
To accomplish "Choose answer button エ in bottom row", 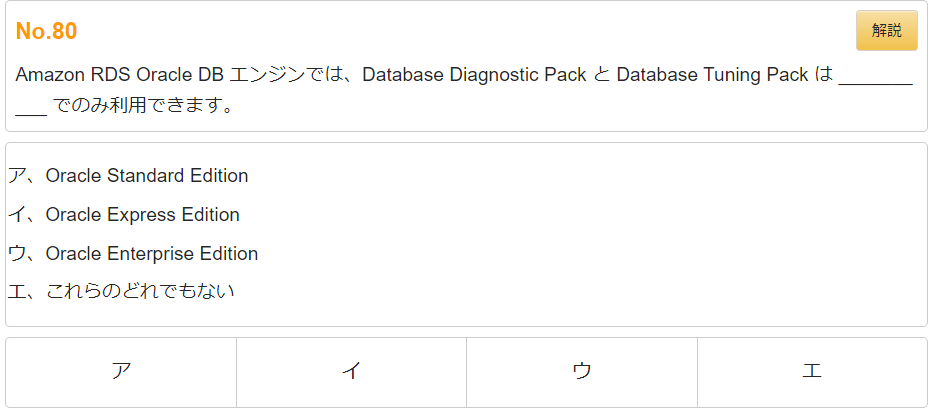I will click(x=812, y=372).
